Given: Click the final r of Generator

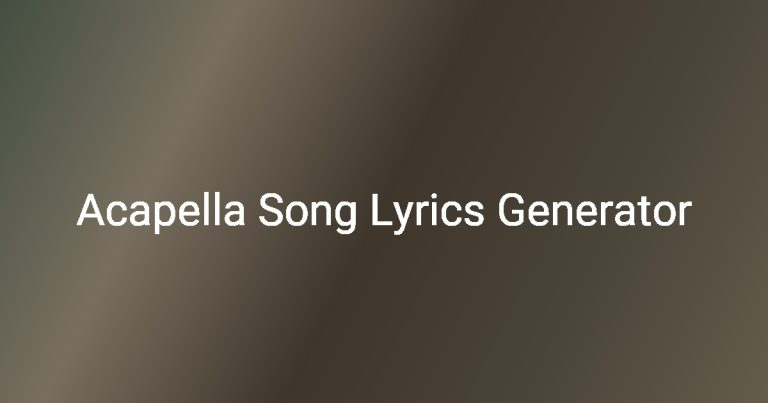Looking at the screenshot, I should 685,215.
